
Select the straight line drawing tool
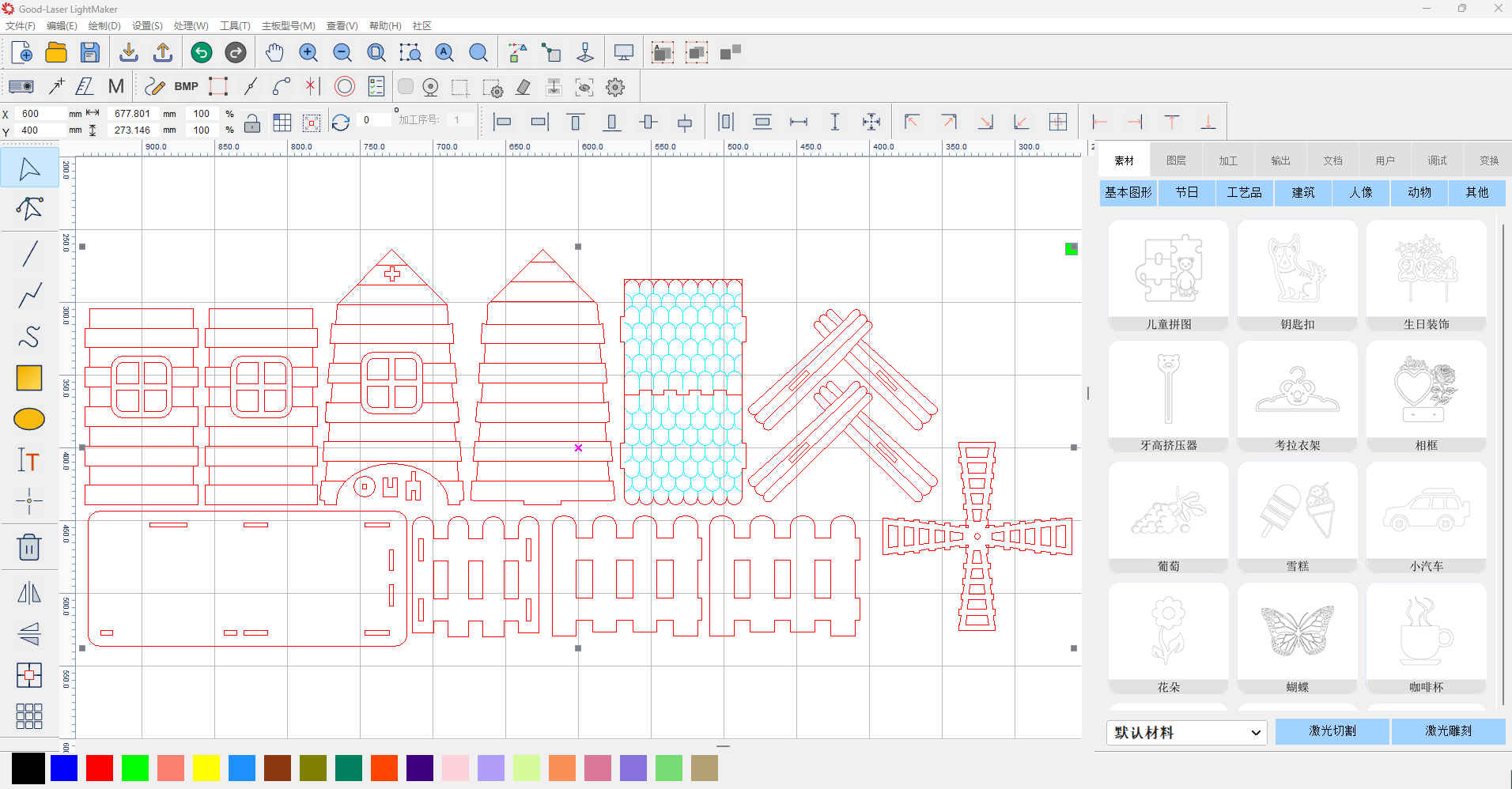pos(29,254)
